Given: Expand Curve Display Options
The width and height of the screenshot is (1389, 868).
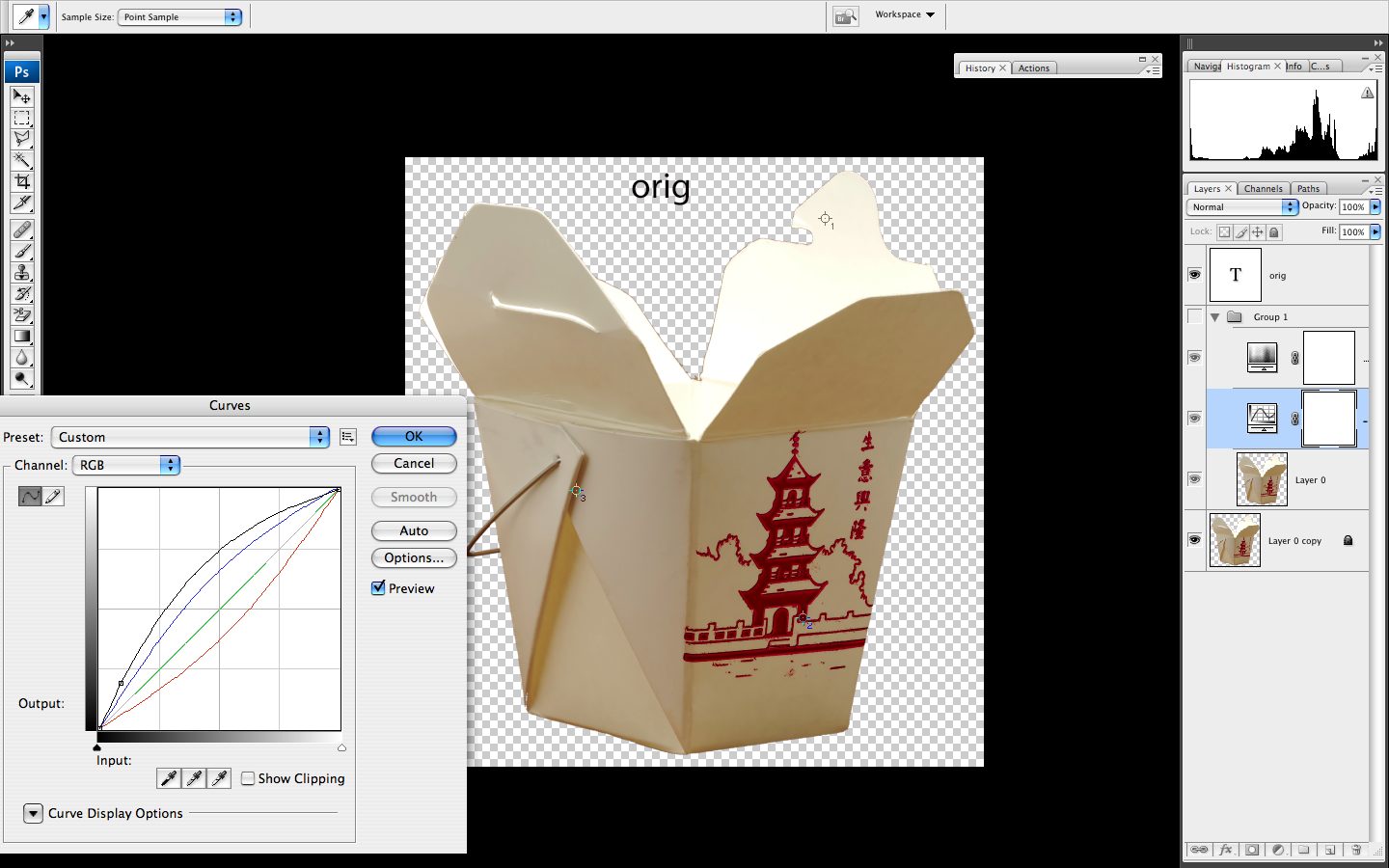Looking at the screenshot, I should 33,813.
